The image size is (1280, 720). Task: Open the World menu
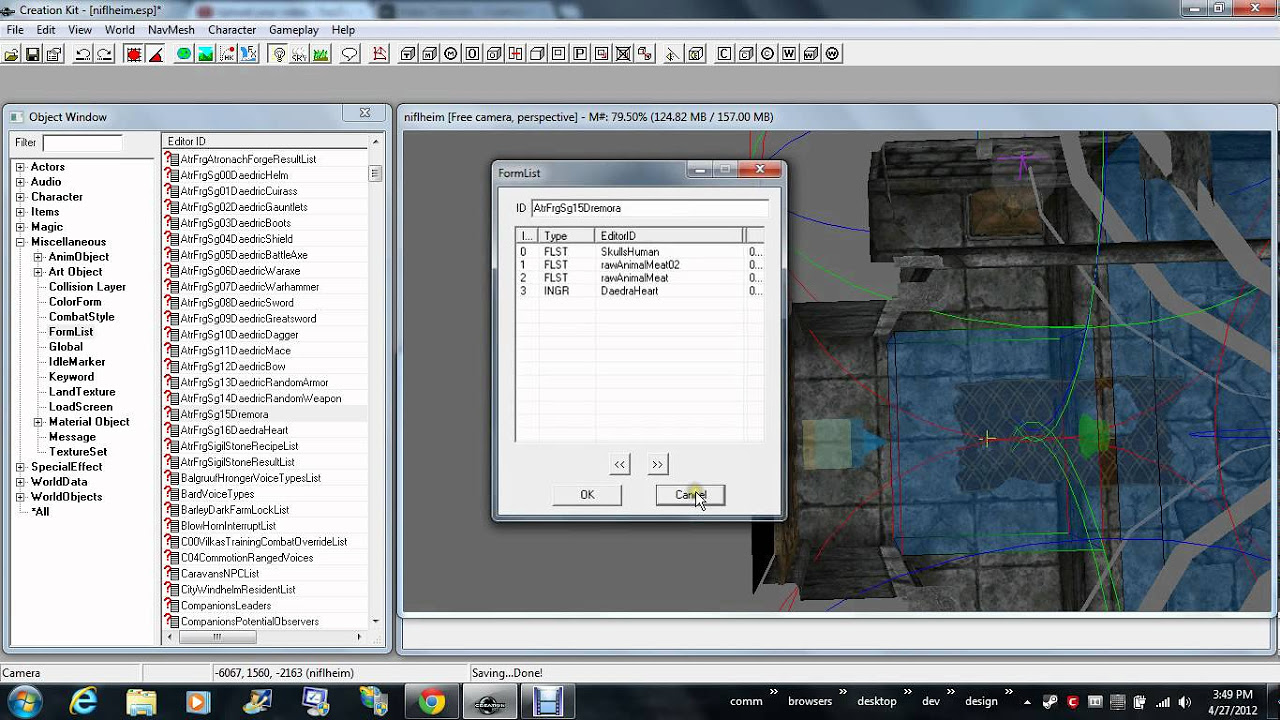(119, 30)
